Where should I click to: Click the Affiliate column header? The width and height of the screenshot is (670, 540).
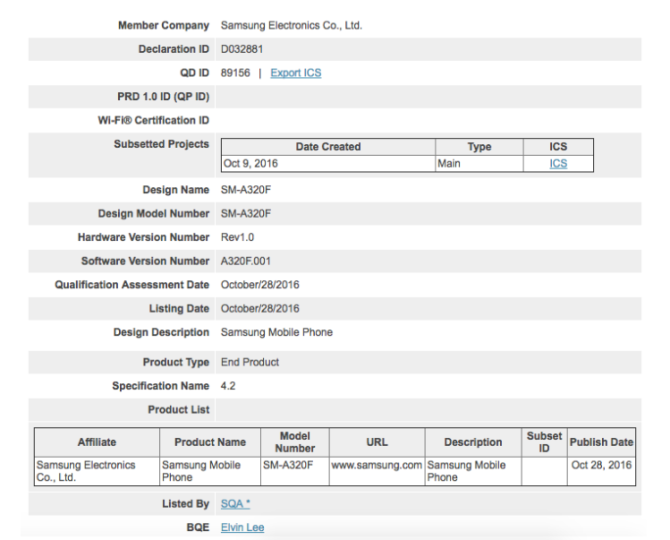tap(97, 442)
